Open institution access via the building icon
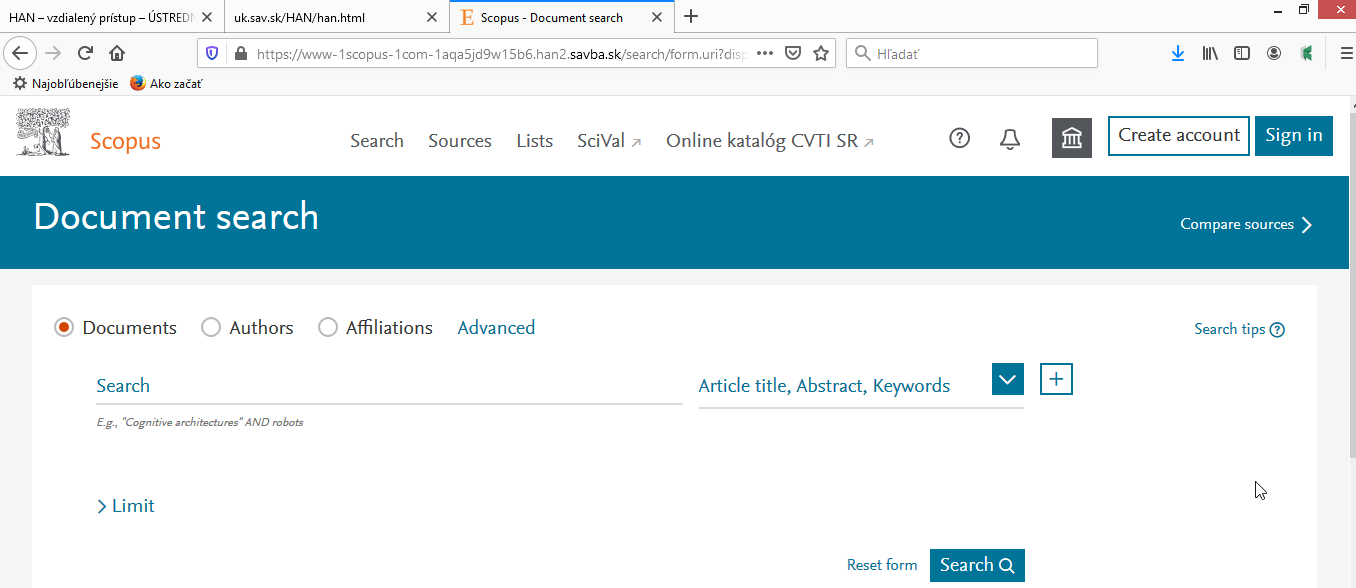1356x588 pixels. [1071, 138]
